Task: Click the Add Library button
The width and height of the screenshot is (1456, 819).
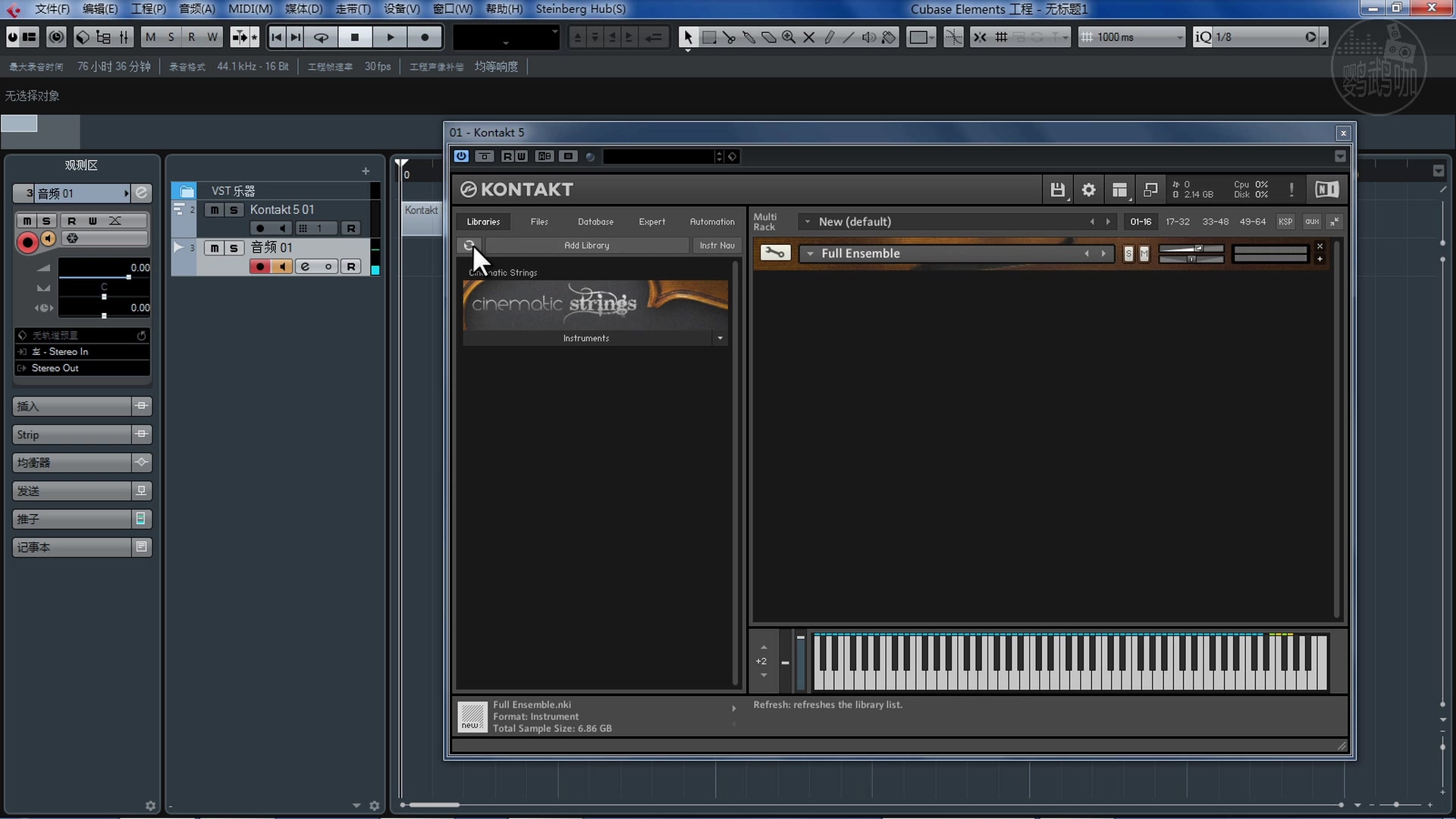Action: pos(586,245)
